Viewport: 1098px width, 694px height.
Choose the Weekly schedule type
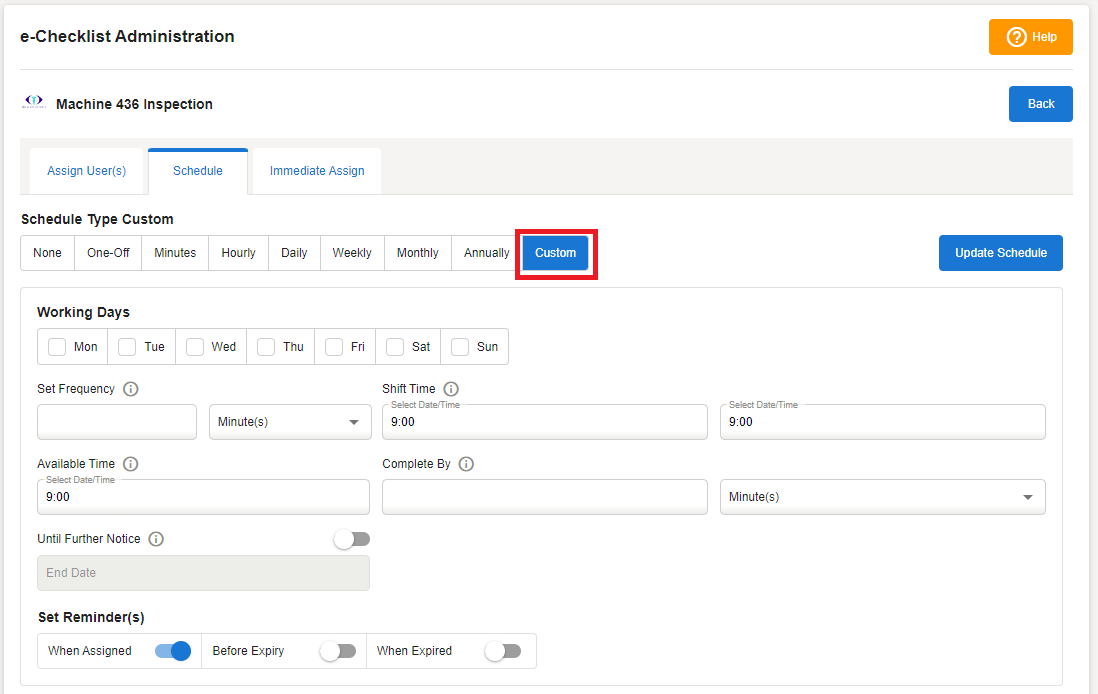click(352, 253)
